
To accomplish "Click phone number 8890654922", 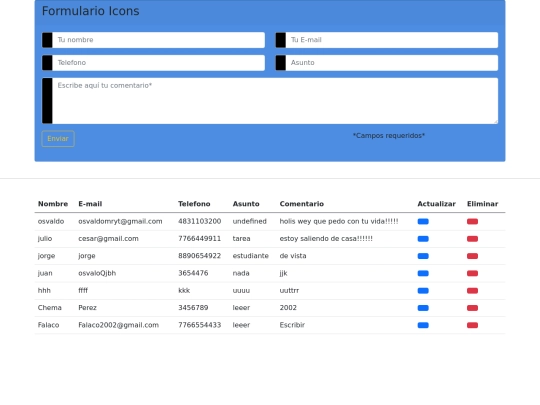I will [x=199, y=256].
